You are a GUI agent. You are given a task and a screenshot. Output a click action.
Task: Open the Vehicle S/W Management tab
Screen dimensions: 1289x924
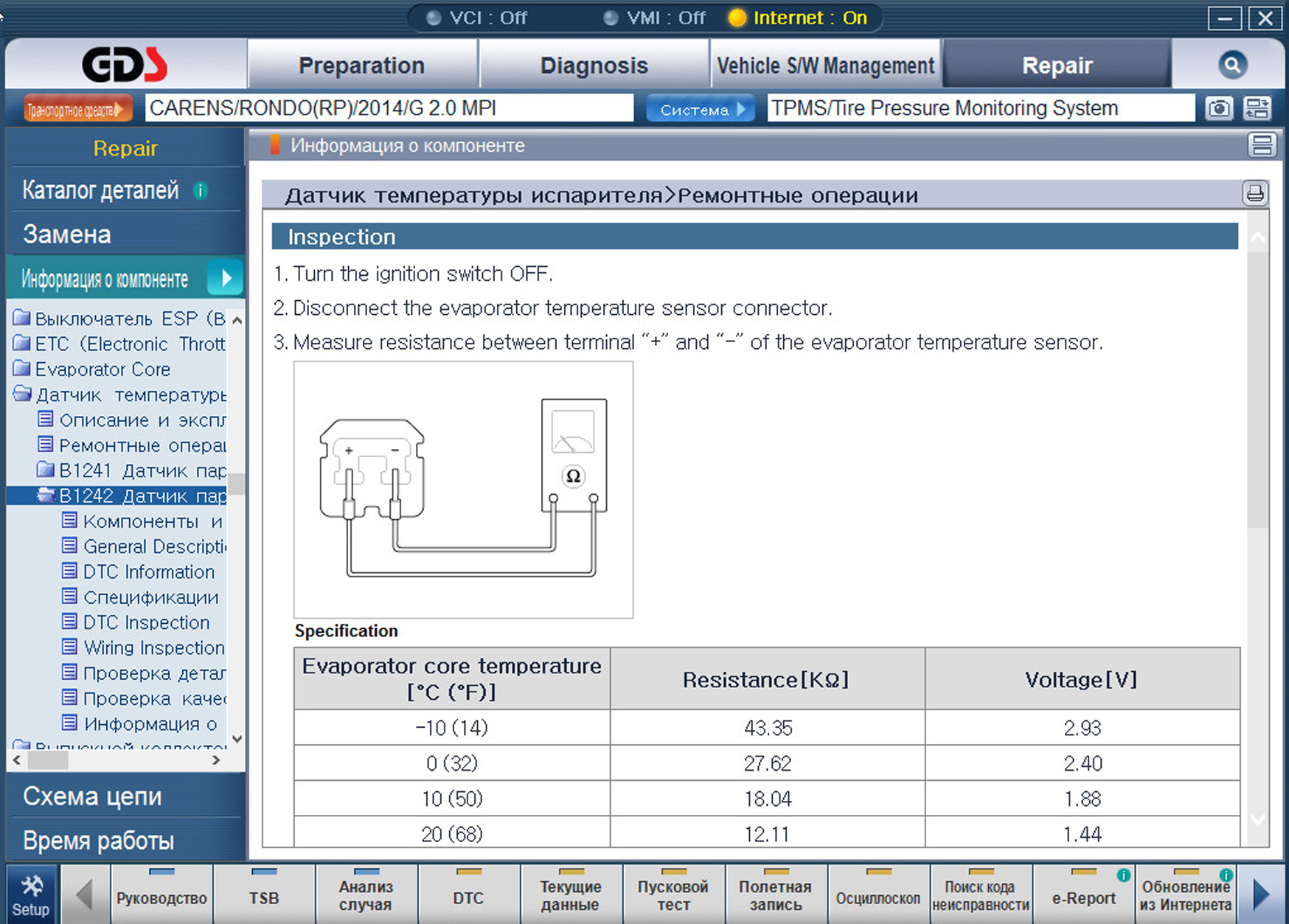825,66
